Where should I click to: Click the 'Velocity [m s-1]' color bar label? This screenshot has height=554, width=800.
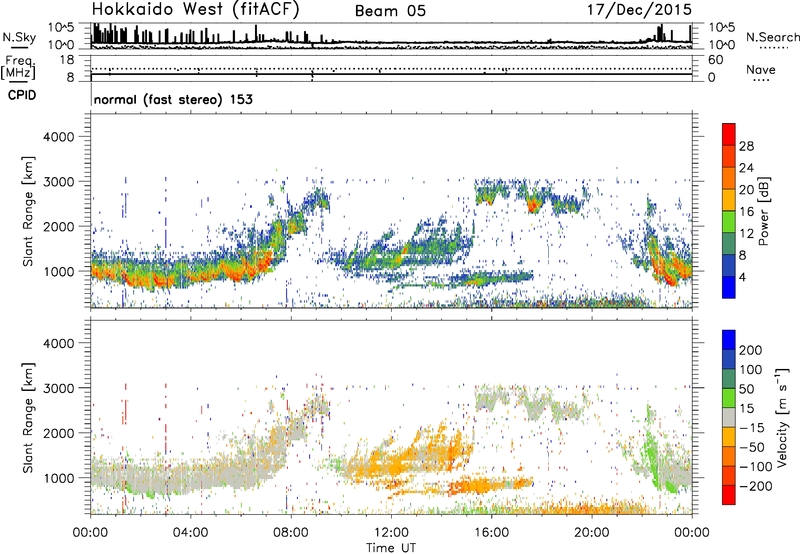coord(782,417)
